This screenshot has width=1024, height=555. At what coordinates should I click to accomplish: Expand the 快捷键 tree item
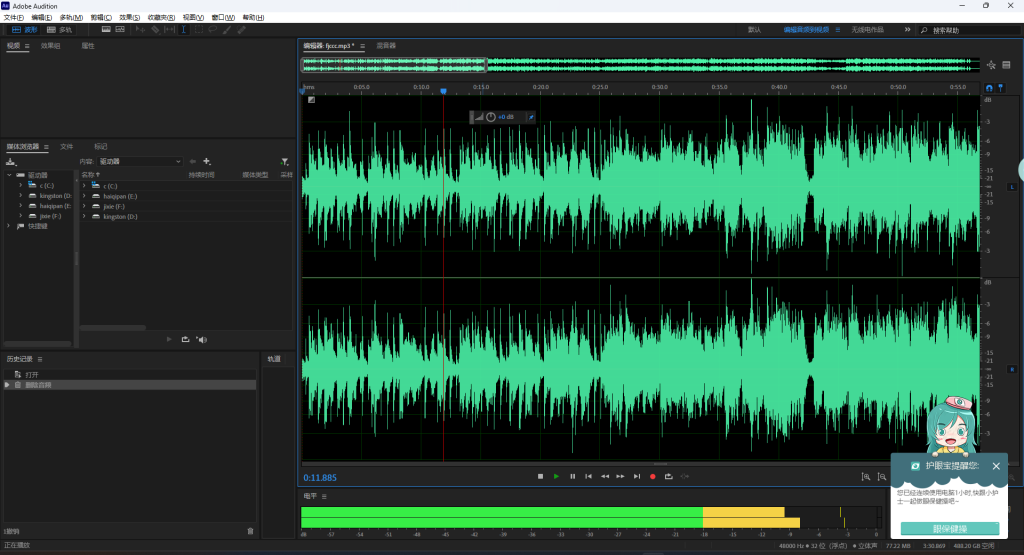(9, 227)
